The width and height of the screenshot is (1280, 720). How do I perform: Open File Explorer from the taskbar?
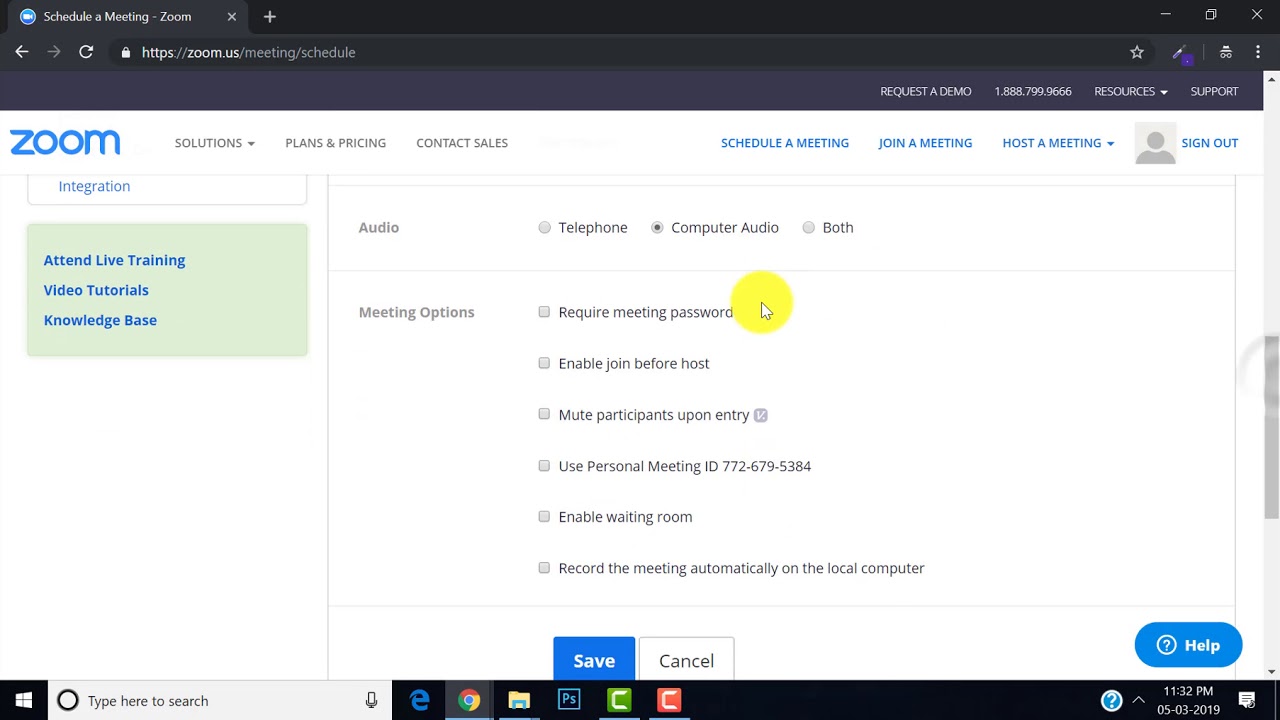coord(519,700)
